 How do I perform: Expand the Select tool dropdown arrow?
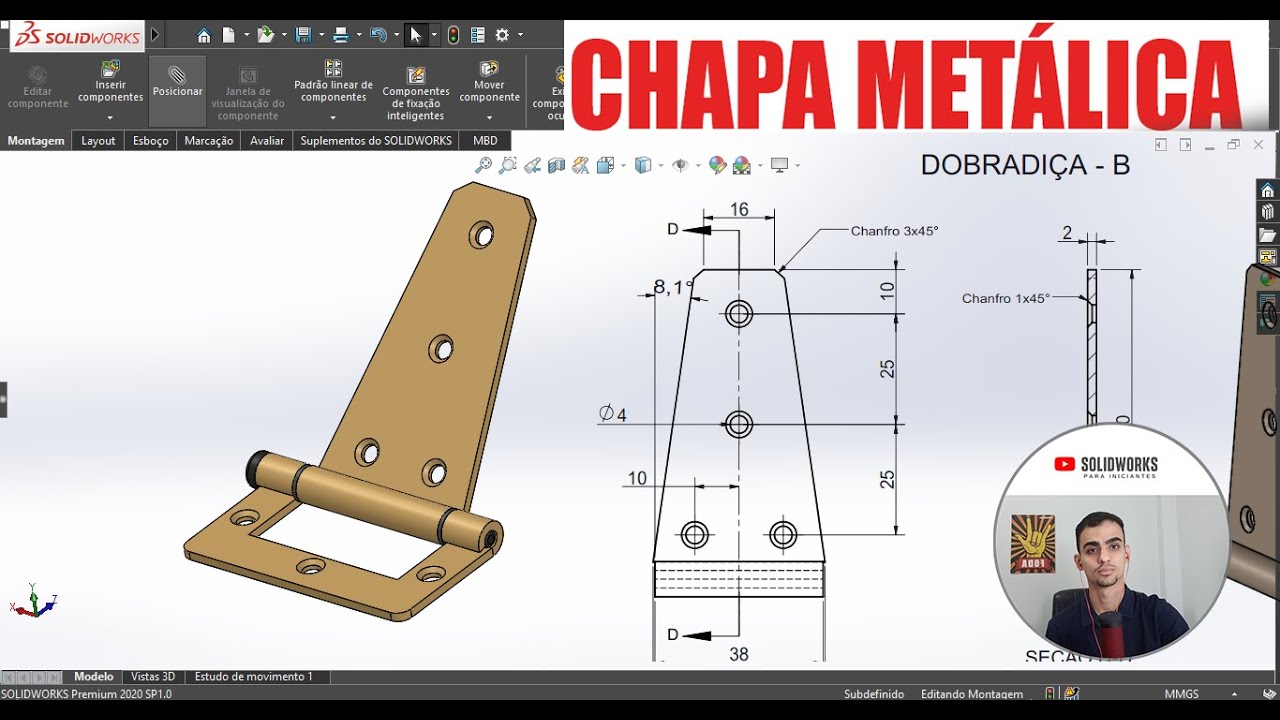tap(434, 35)
